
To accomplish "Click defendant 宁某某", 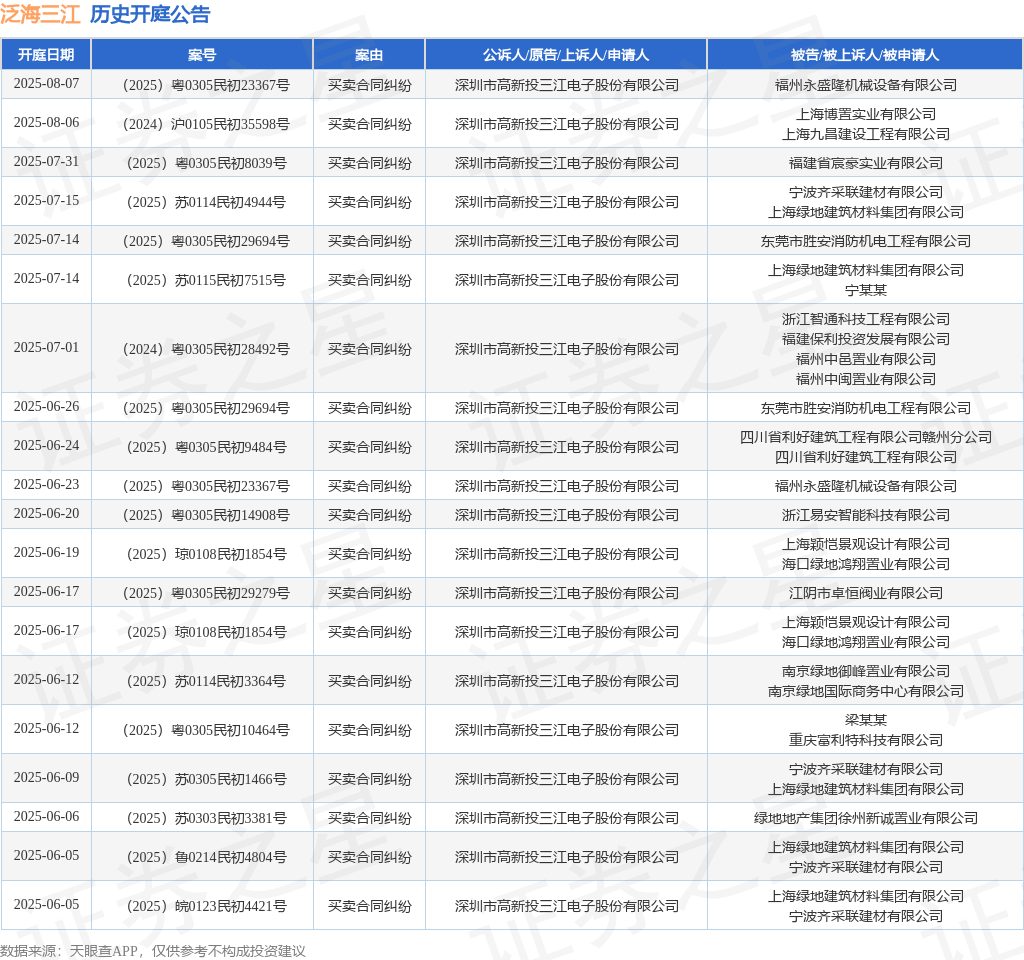I will point(866,291).
